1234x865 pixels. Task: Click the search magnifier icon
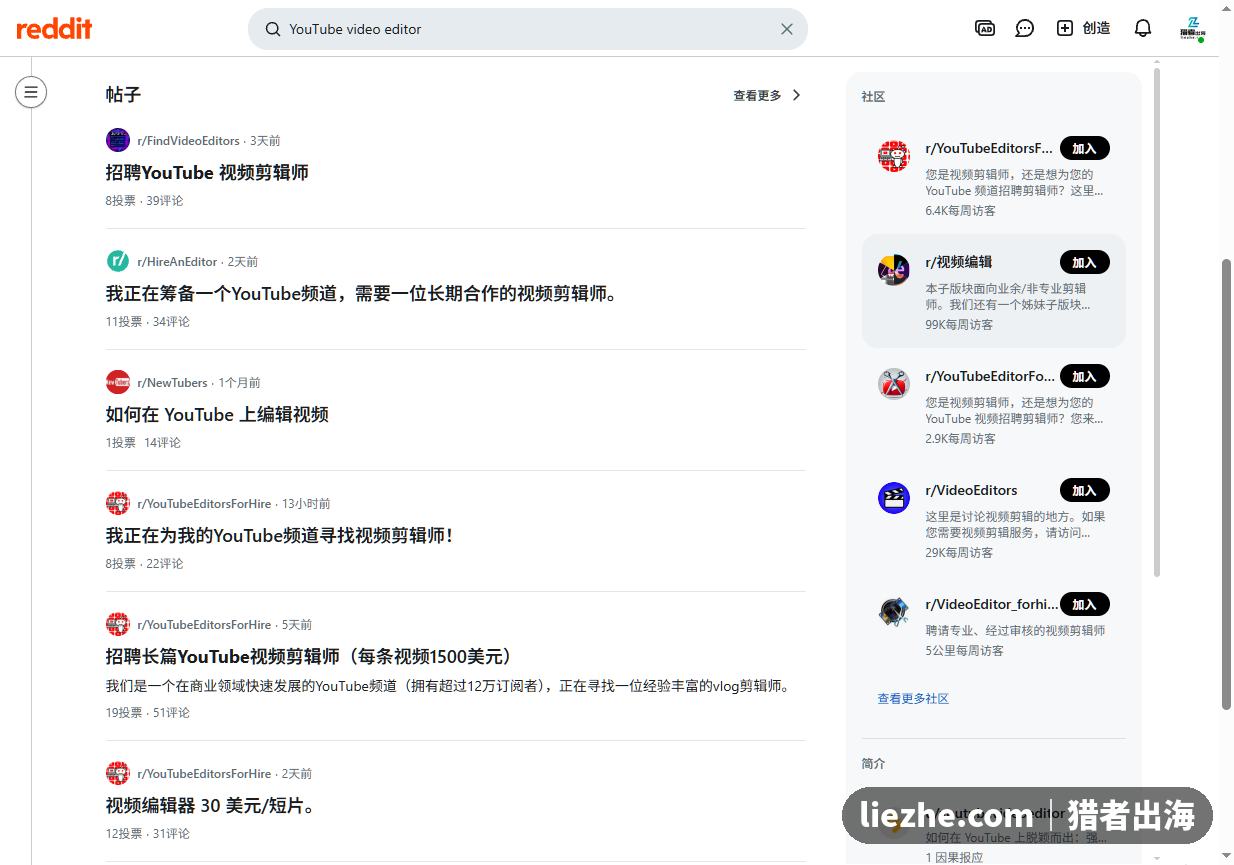coord(272,29)
